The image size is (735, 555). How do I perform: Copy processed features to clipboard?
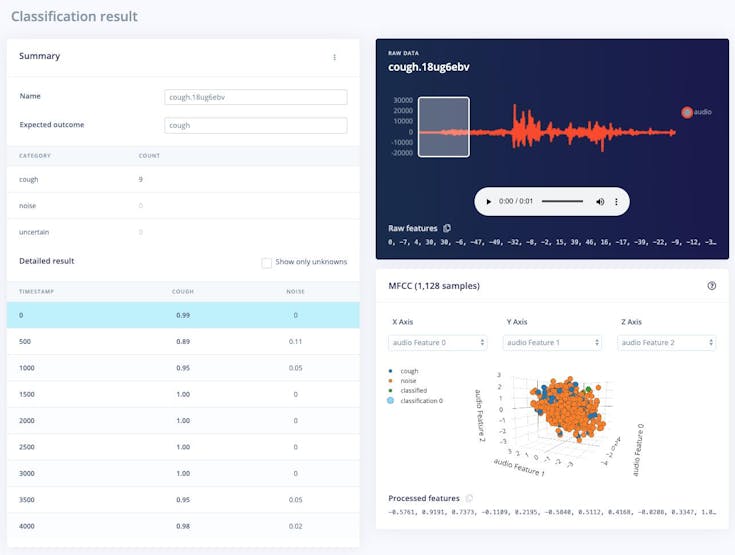pos(469,498)
